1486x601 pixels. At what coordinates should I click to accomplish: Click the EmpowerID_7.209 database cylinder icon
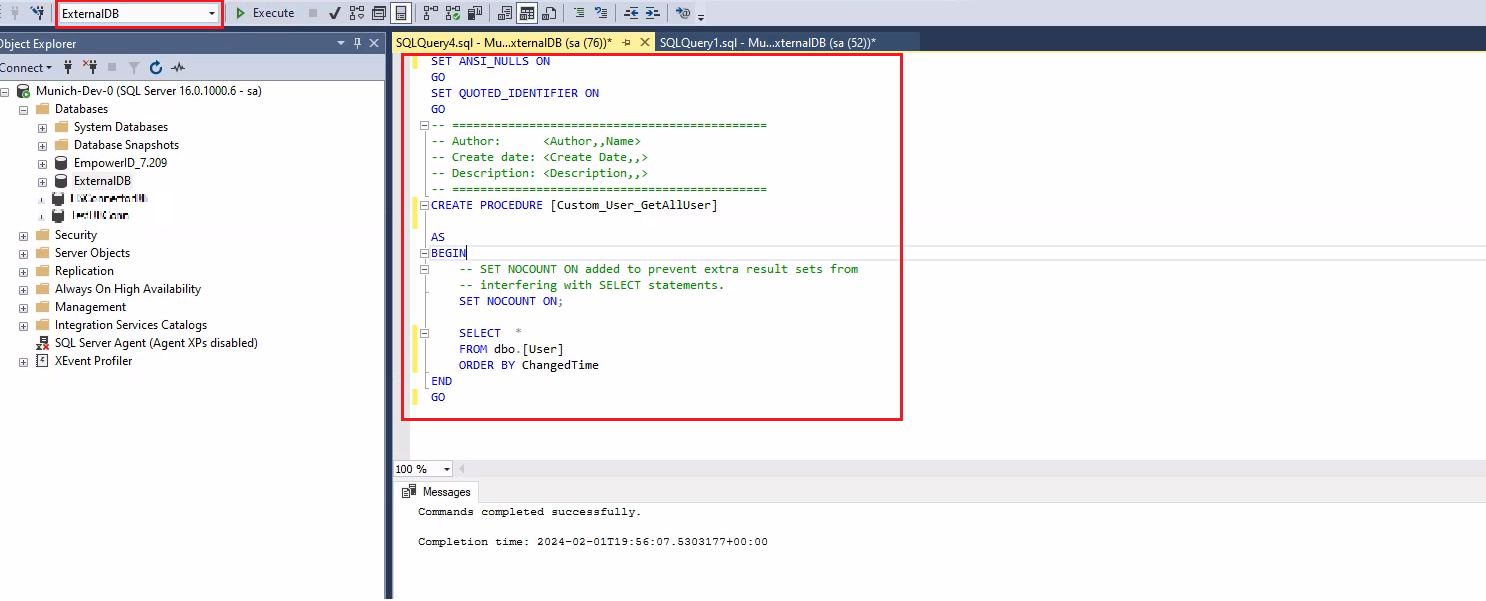click(x=61, y=163)
